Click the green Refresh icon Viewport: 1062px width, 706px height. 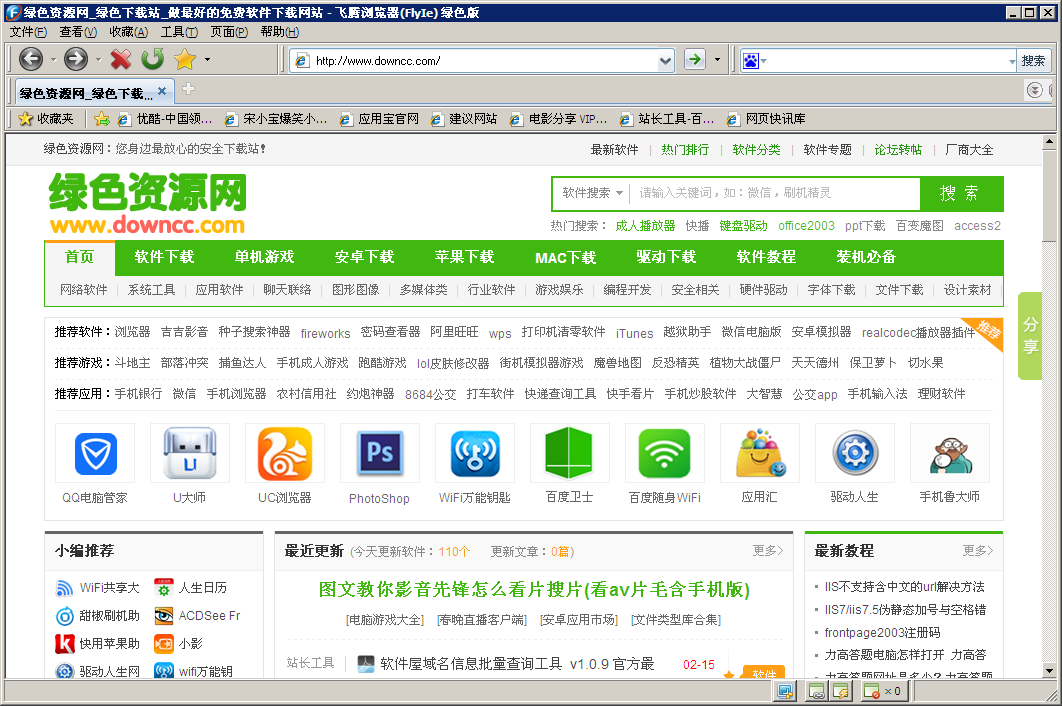152,60
